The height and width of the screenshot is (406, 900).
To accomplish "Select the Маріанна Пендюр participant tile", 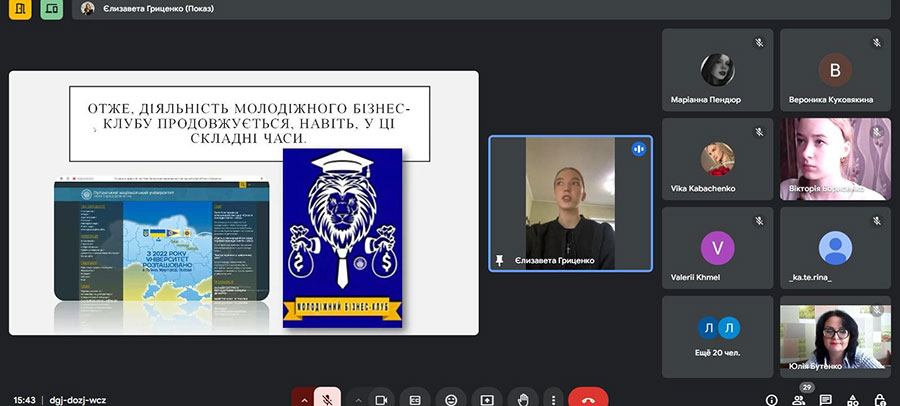I will [717, 69].
